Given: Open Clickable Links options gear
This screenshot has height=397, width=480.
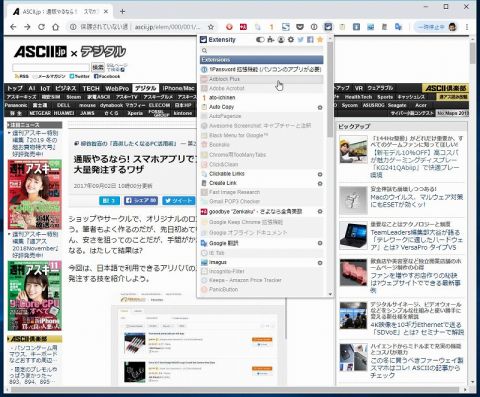Looking at the screenshot, I should pos(320,174).
